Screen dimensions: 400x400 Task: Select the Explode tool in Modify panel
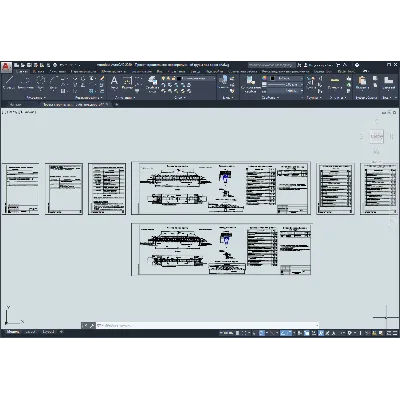(102, 85)
